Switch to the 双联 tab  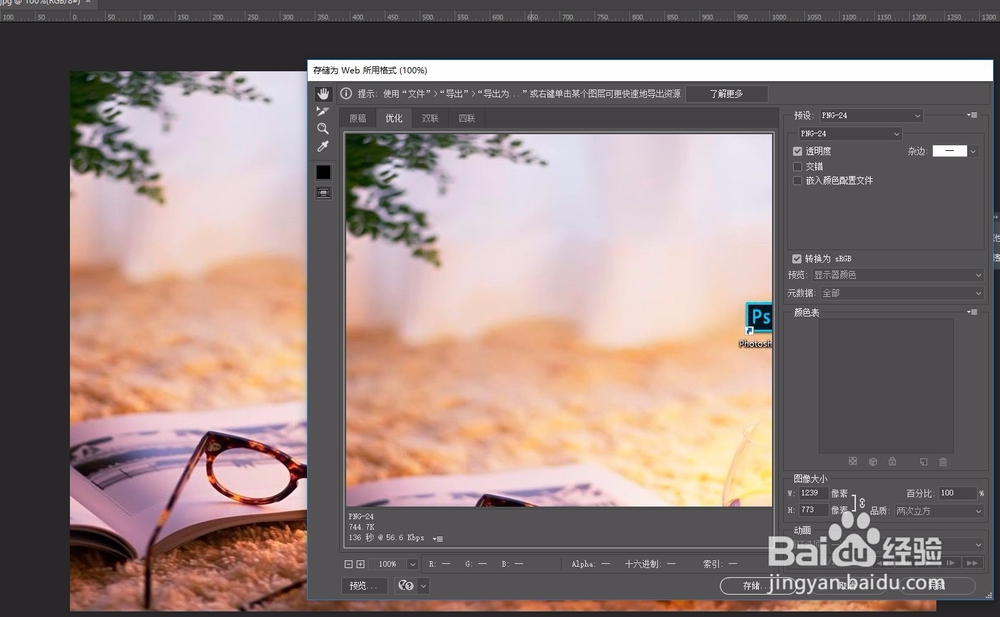pyautogui.click(x=430, y=118)
